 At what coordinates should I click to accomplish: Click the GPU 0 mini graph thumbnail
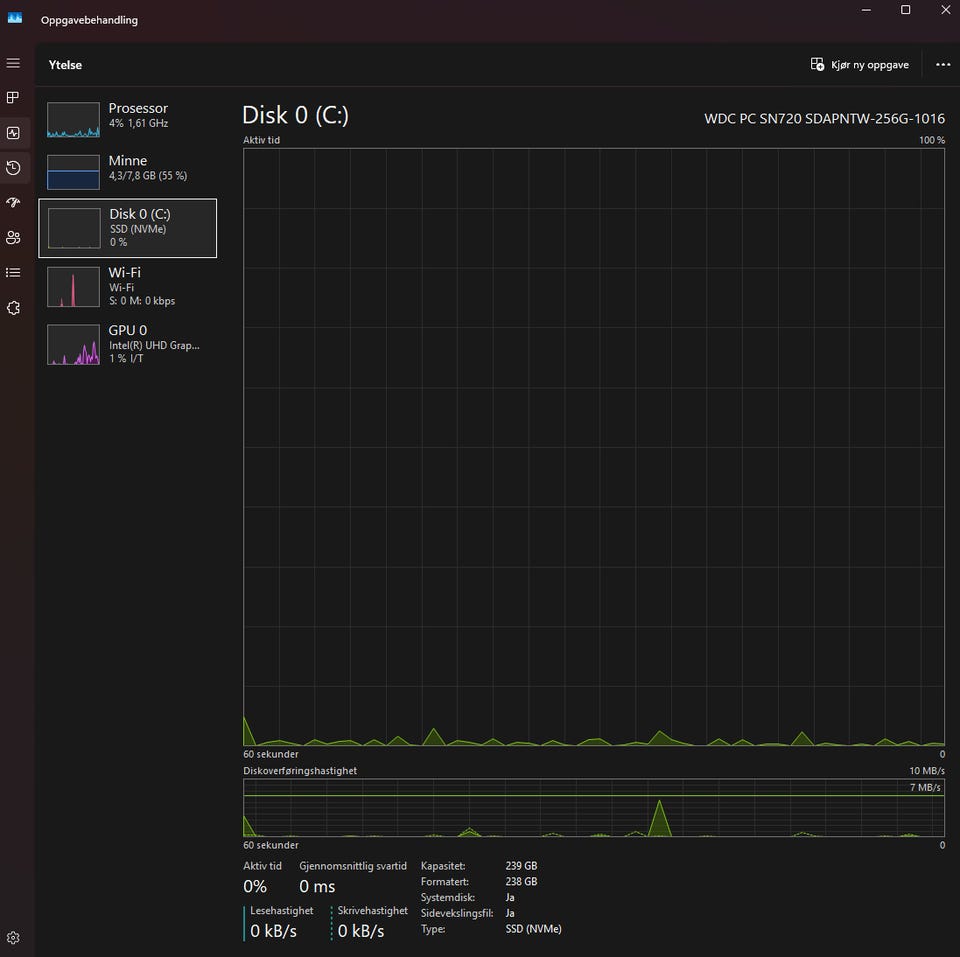coord(73,344)
